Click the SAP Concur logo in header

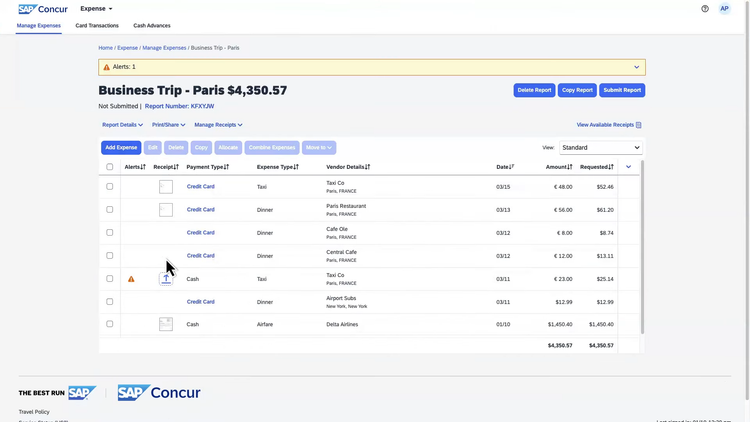43,9
